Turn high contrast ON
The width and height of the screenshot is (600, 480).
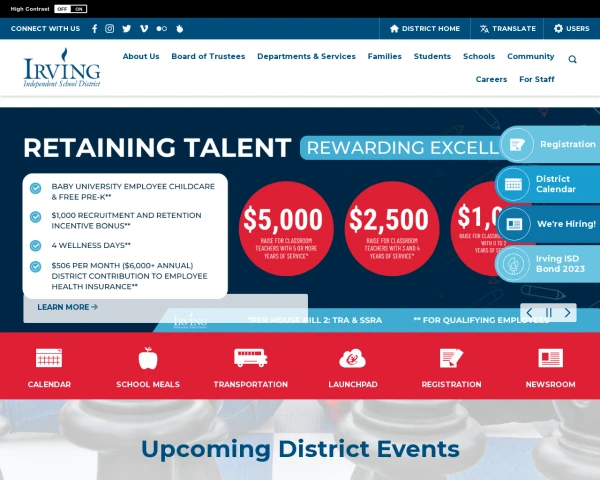click(x=79, y=9)
